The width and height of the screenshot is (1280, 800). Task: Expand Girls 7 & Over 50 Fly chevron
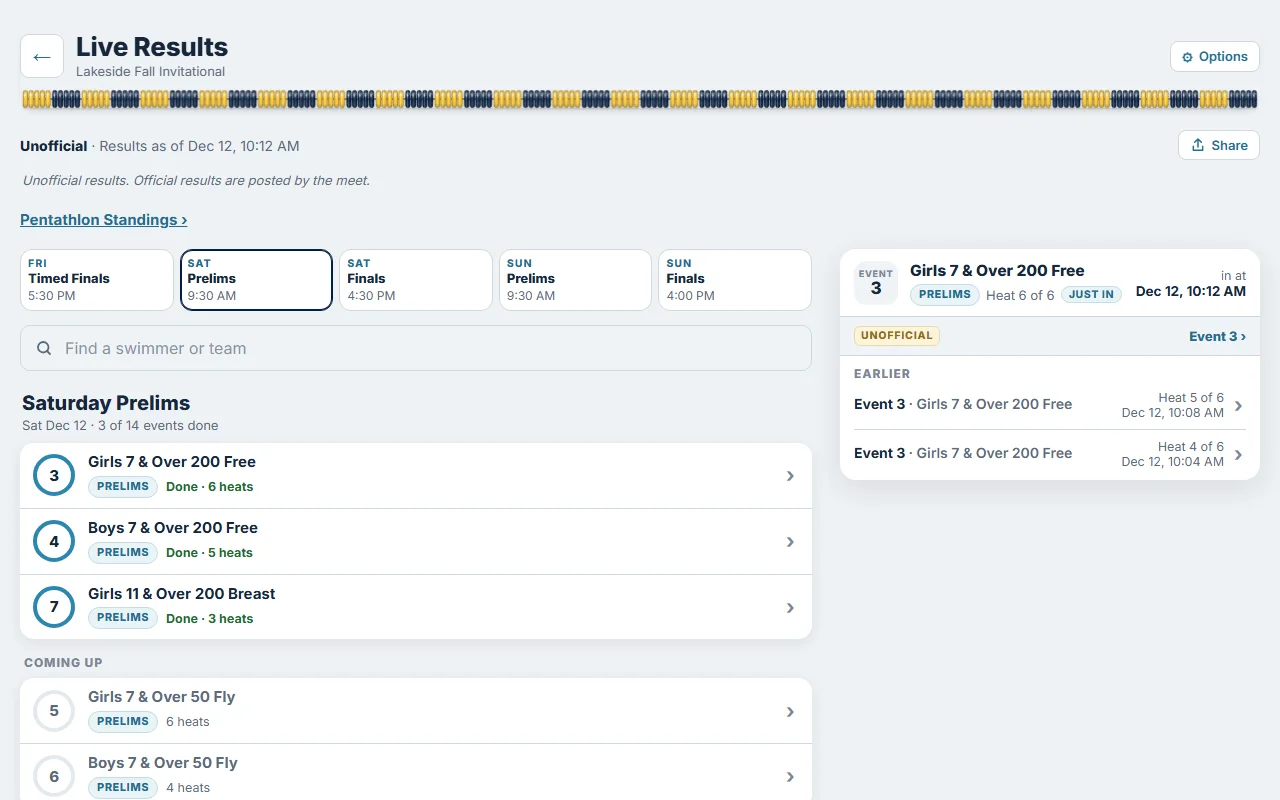[790, 712]
